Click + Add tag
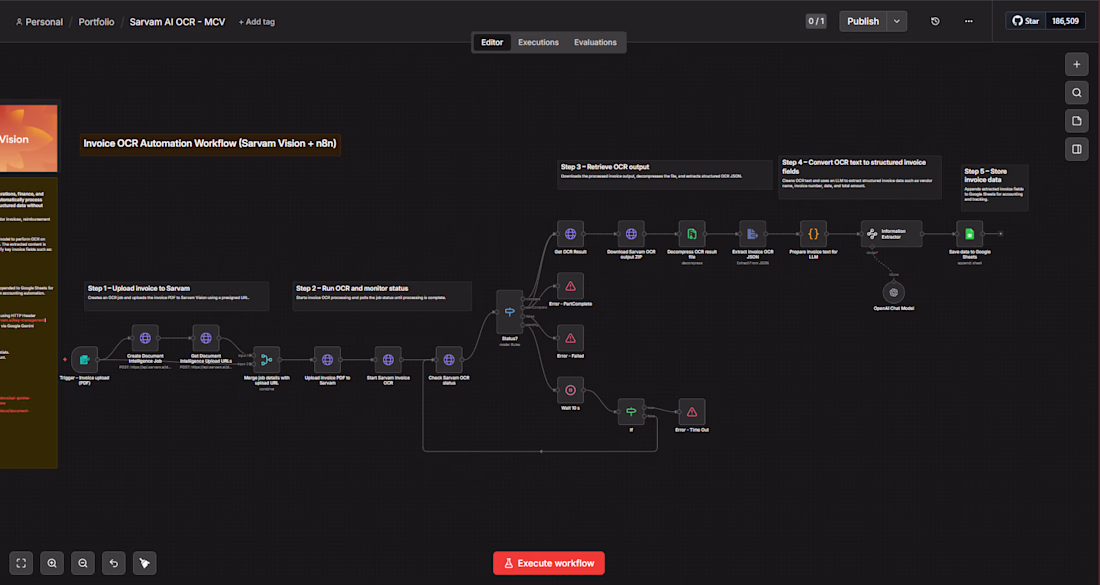1100x585 pixels. coord(257,22)
